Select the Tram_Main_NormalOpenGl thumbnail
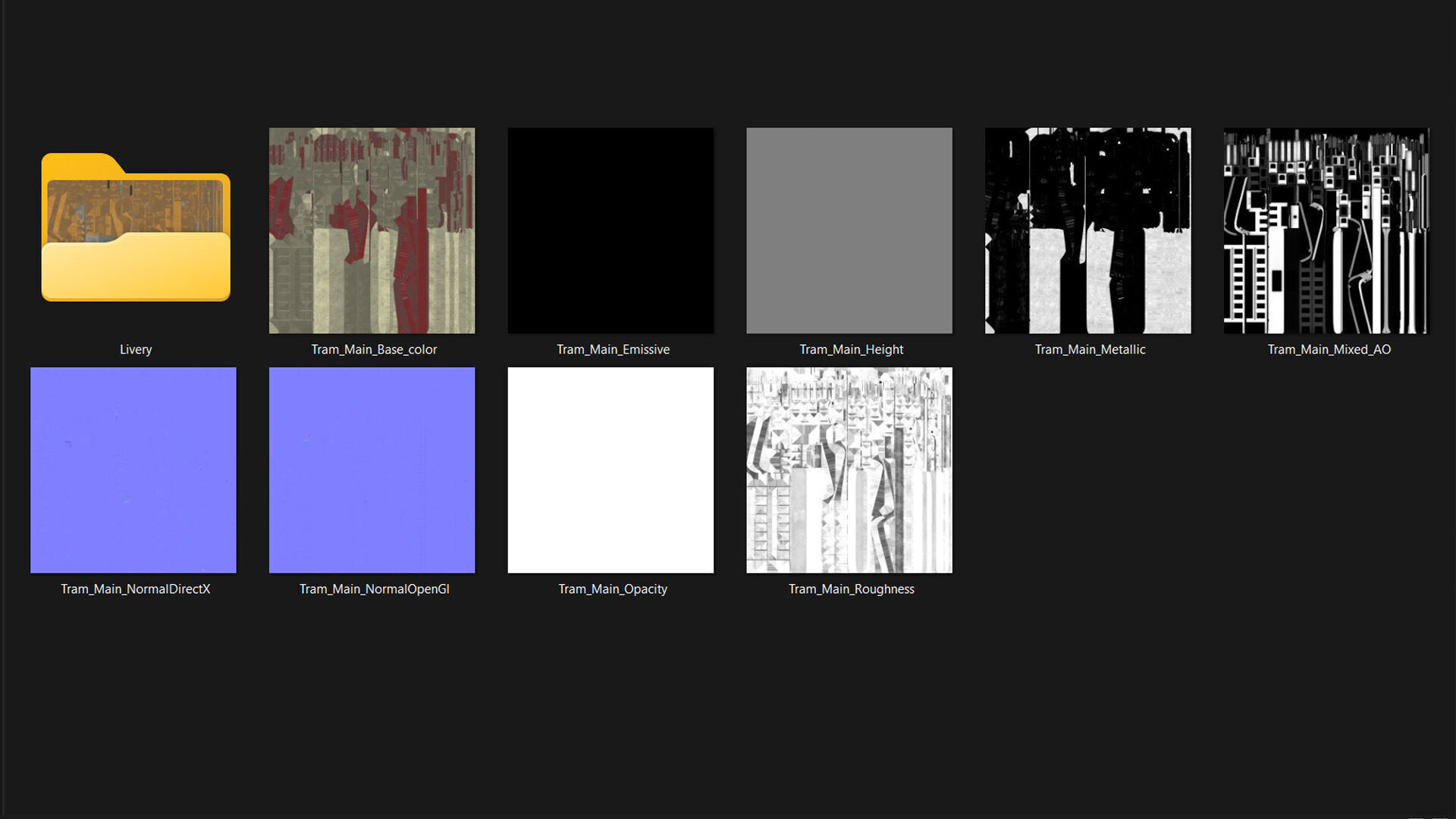Viewport: 1456px width, 819px height. pos(372,470)
